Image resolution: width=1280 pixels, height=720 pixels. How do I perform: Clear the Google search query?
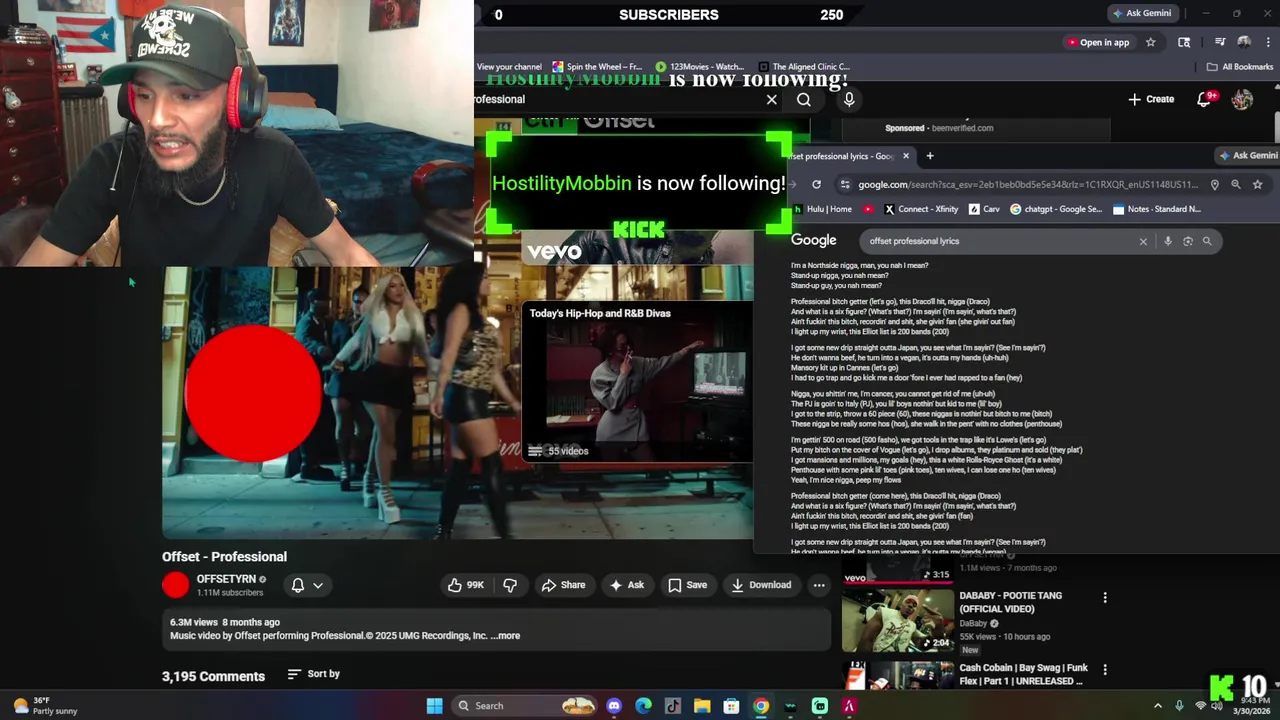[x=1143, y=241]
